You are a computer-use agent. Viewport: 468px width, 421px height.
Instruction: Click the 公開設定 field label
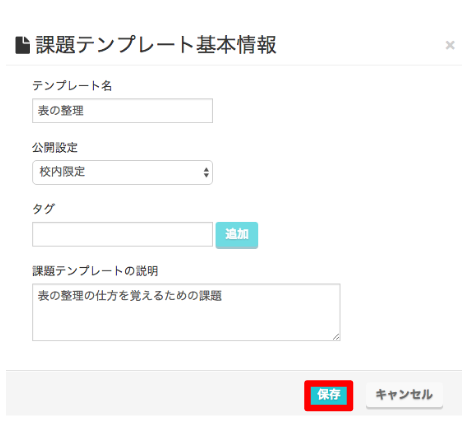coord(55,147)
